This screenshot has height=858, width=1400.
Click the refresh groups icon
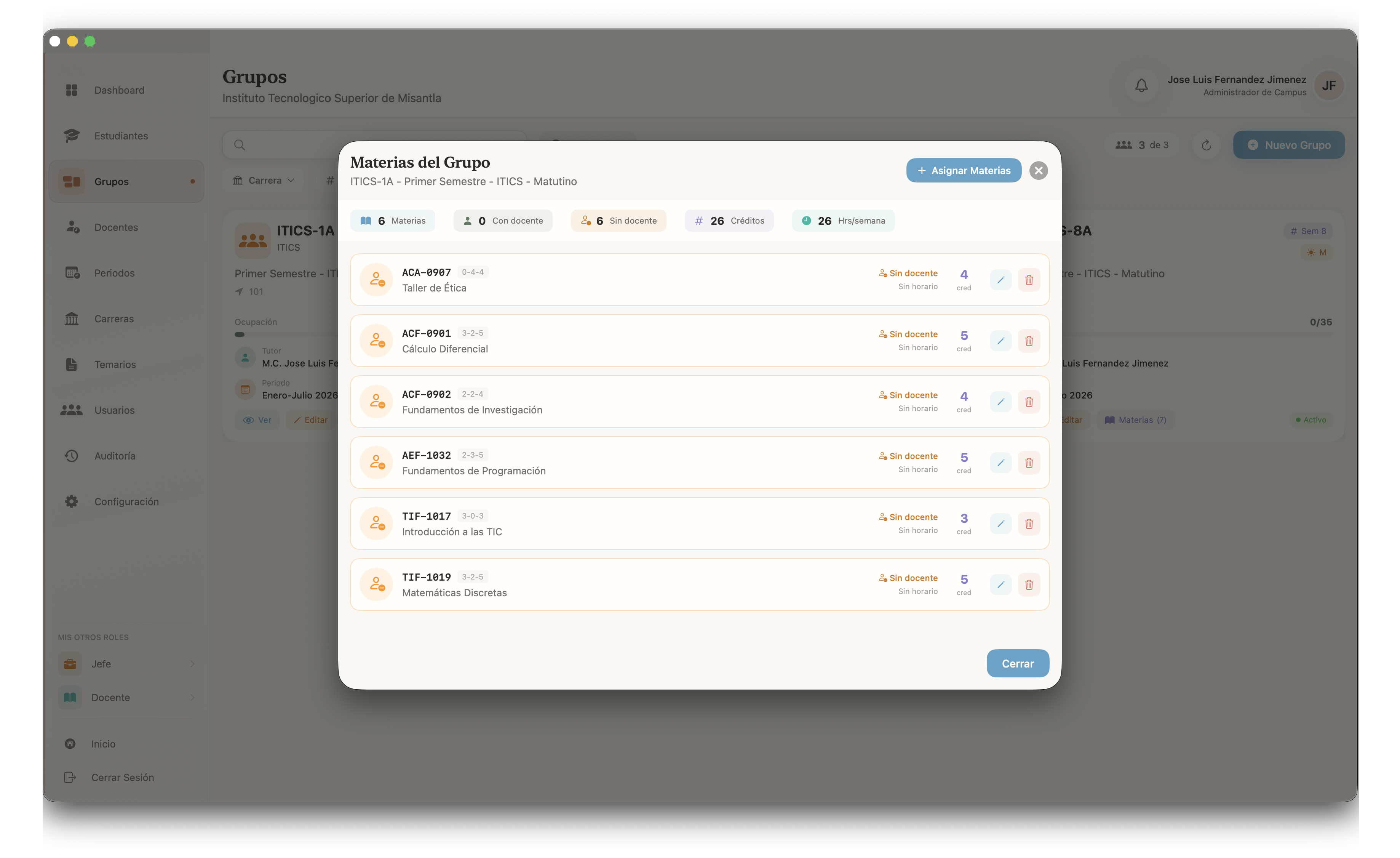point(1206,146)
